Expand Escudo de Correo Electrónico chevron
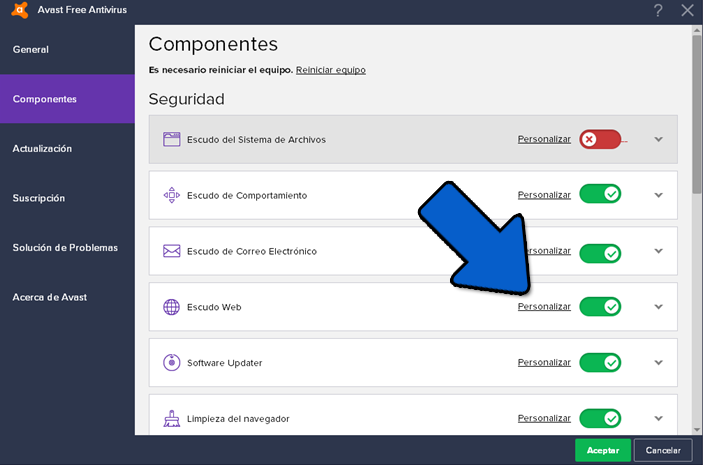This screenshot has width=703, height=465. click(658, 251)
